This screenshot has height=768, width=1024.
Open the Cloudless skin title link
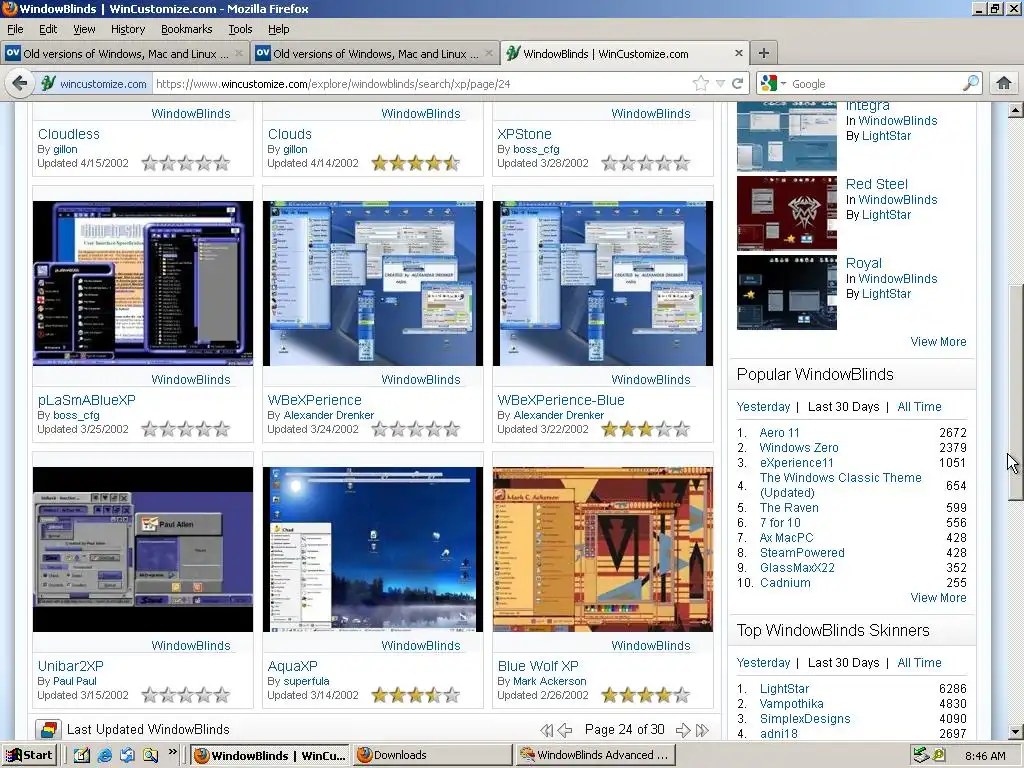[69, 134]
